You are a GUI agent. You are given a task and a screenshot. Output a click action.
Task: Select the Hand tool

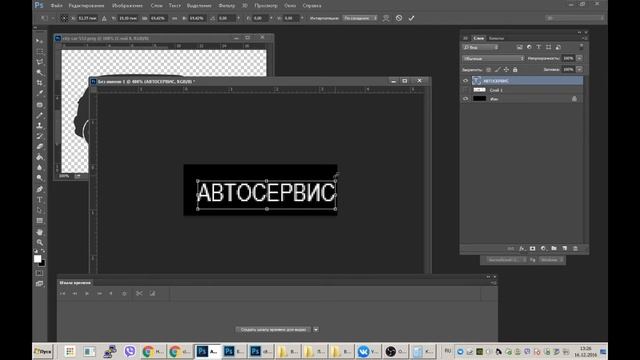[40, 232]
